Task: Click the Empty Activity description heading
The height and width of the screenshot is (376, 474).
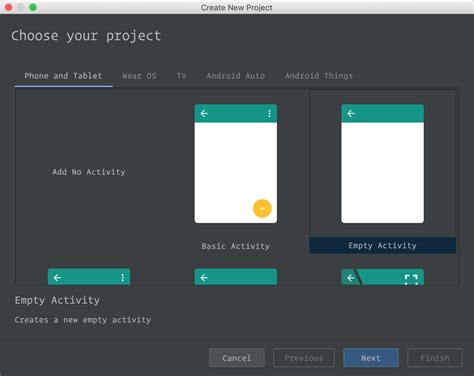Action: click(x=57, y=300)
